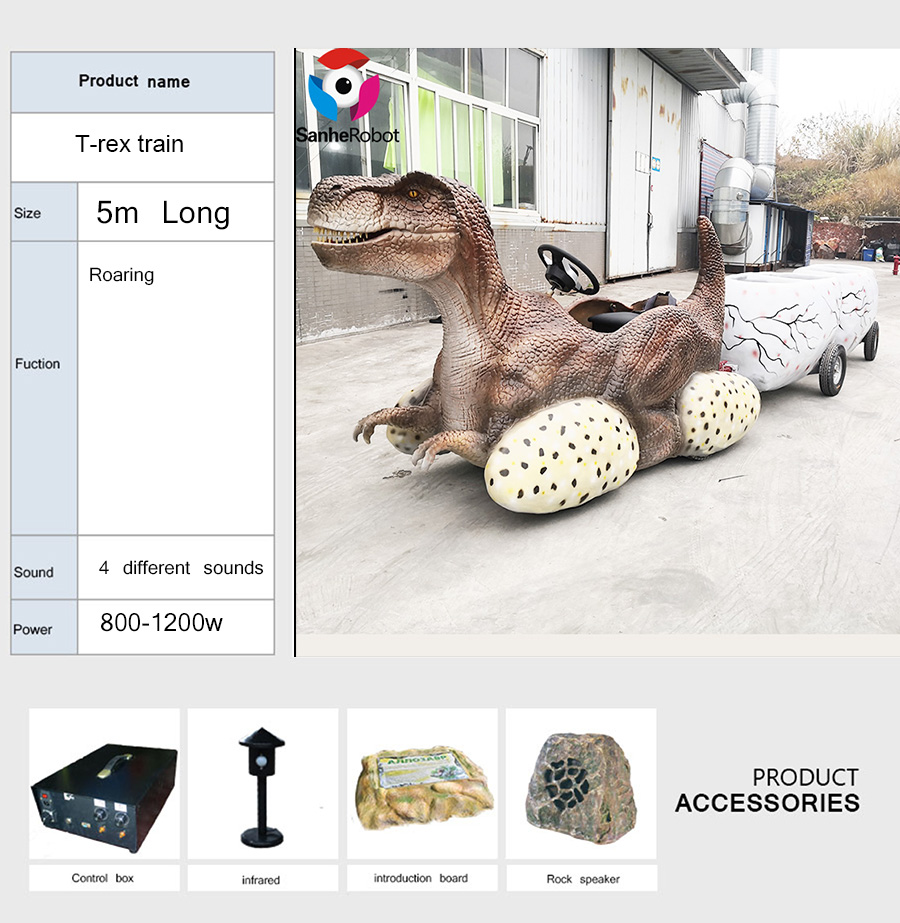Click the "Size" row label

click(x=28, y=213)
